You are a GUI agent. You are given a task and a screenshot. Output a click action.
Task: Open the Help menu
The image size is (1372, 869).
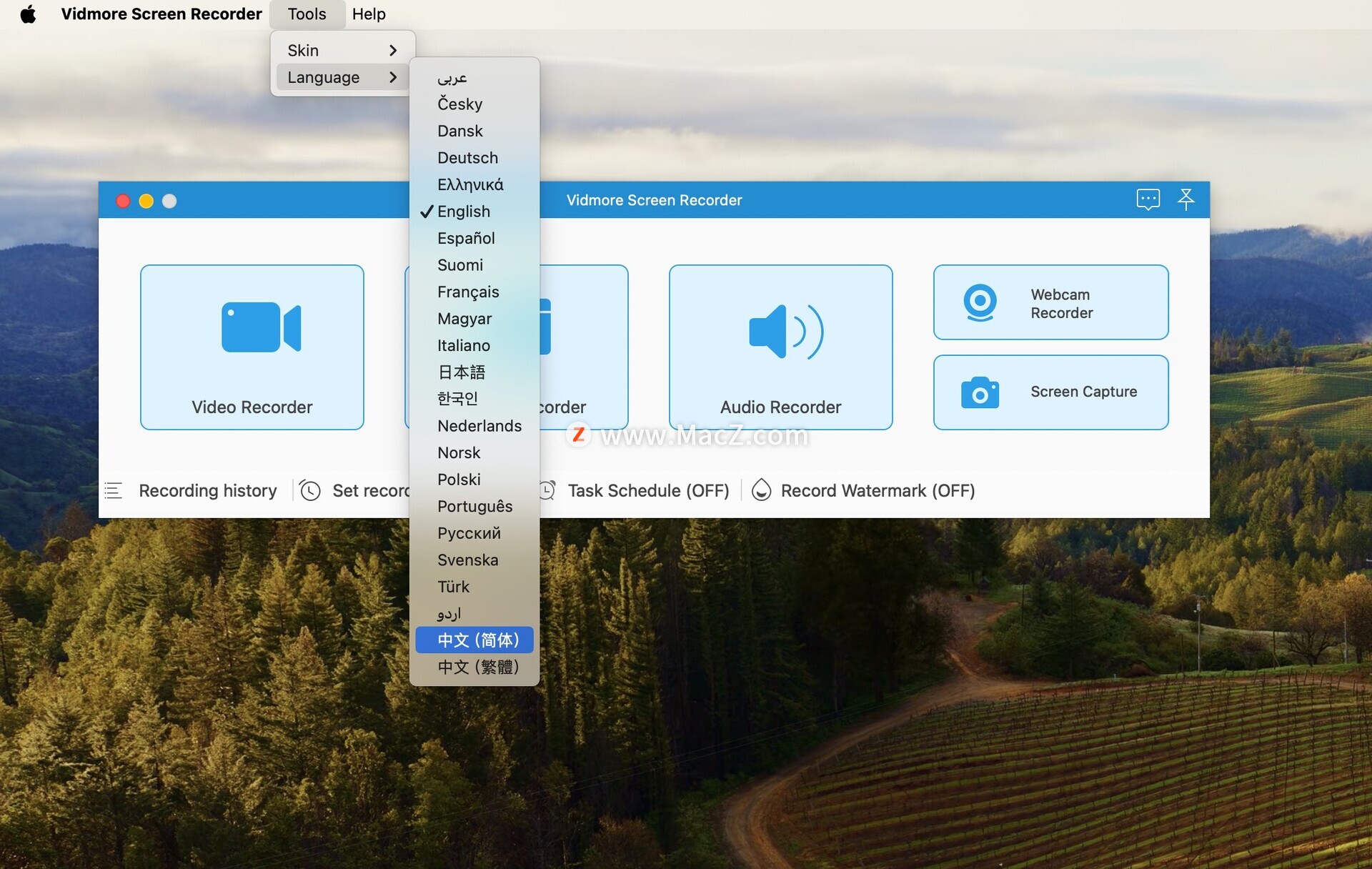pyautogui.click(x=369, y=14)
